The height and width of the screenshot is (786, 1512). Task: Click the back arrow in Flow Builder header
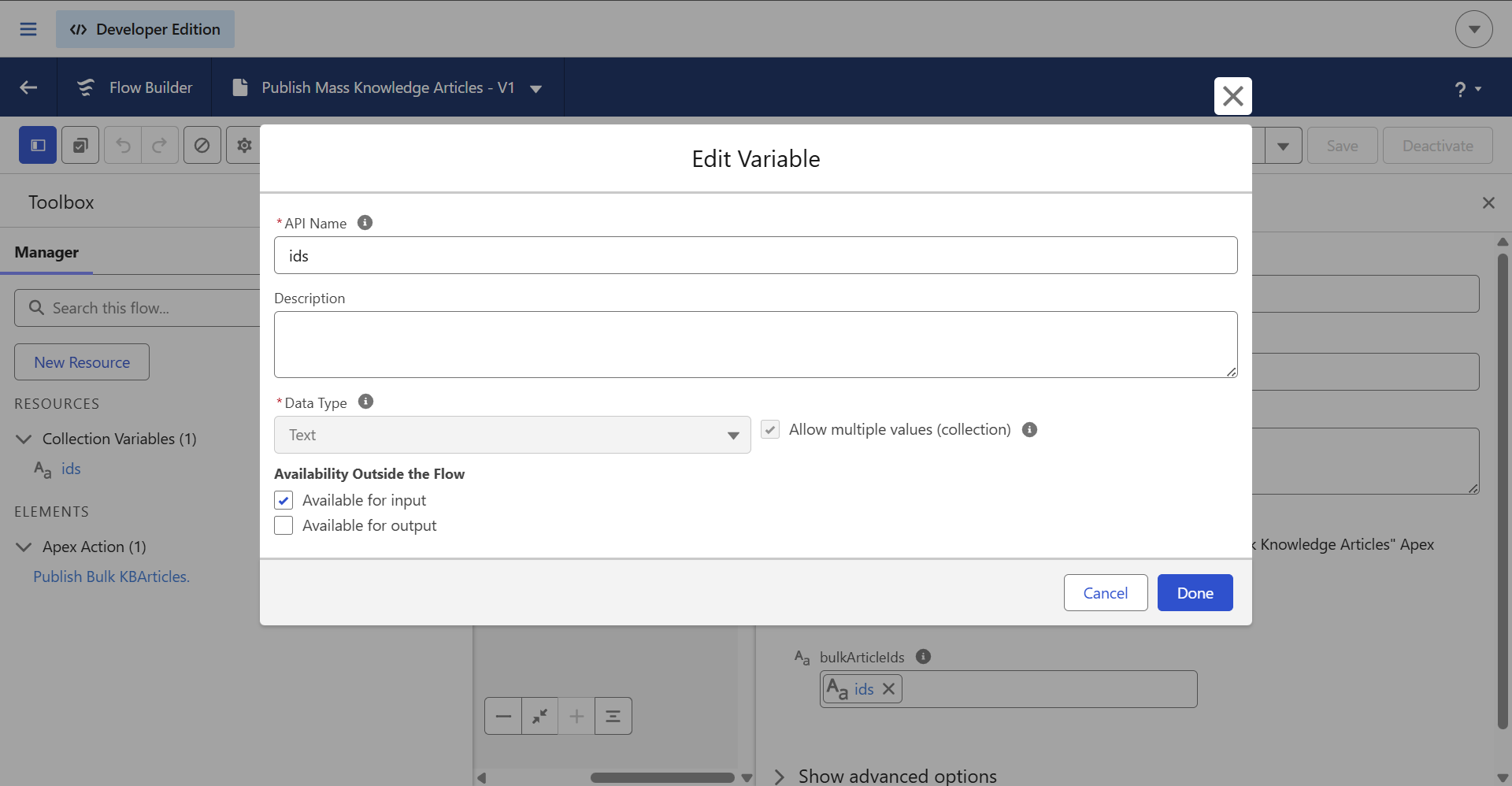coord(28,87)
